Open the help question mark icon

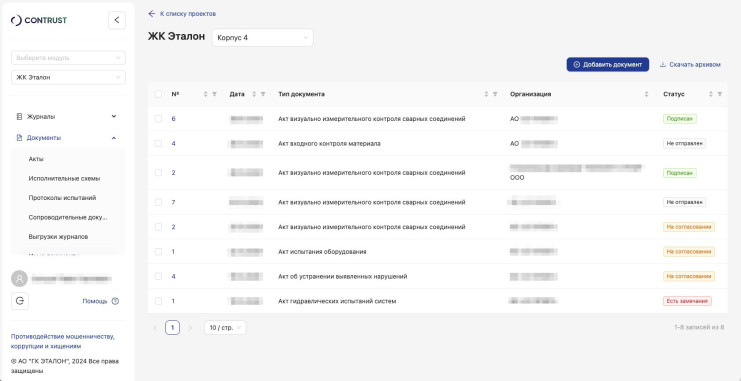(x=115, y=301)
